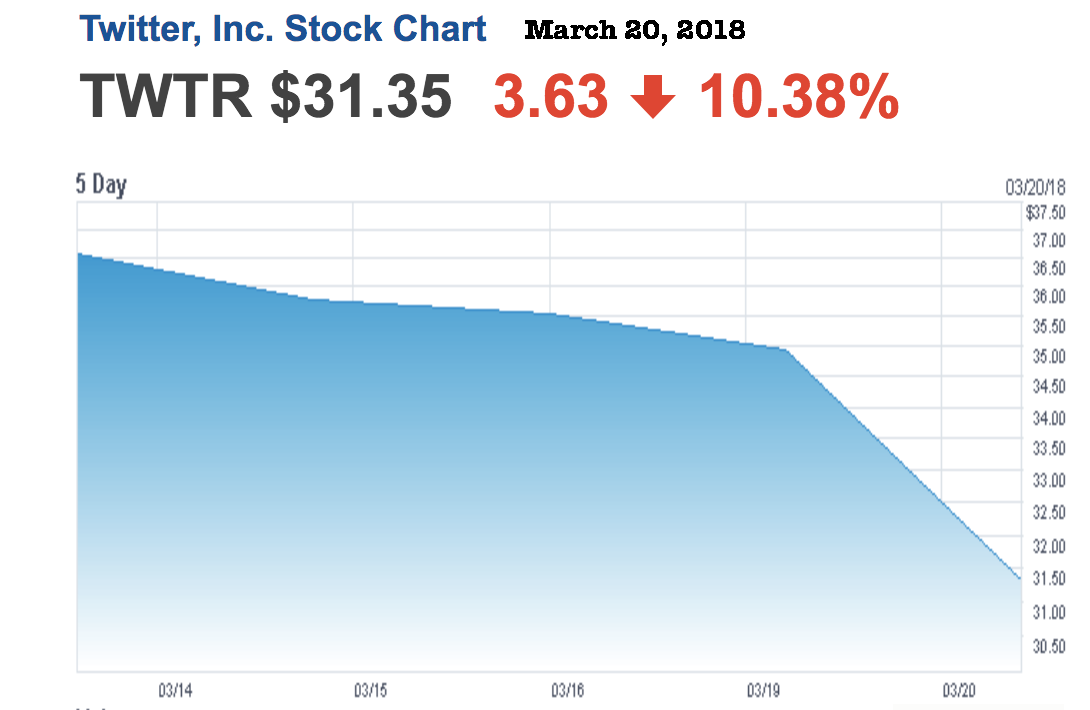Select the $31.35 stock price
This screenshot has width=1090, height=710.
tap(362, 96)
